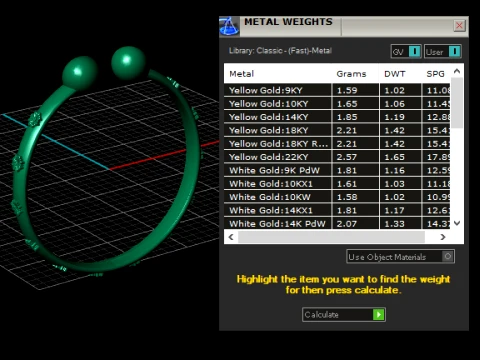Viewport: 480px width, 360px height.
Task: Toggle Use Object Materials option
Action: pyautogui.click(x=400, y=257)
